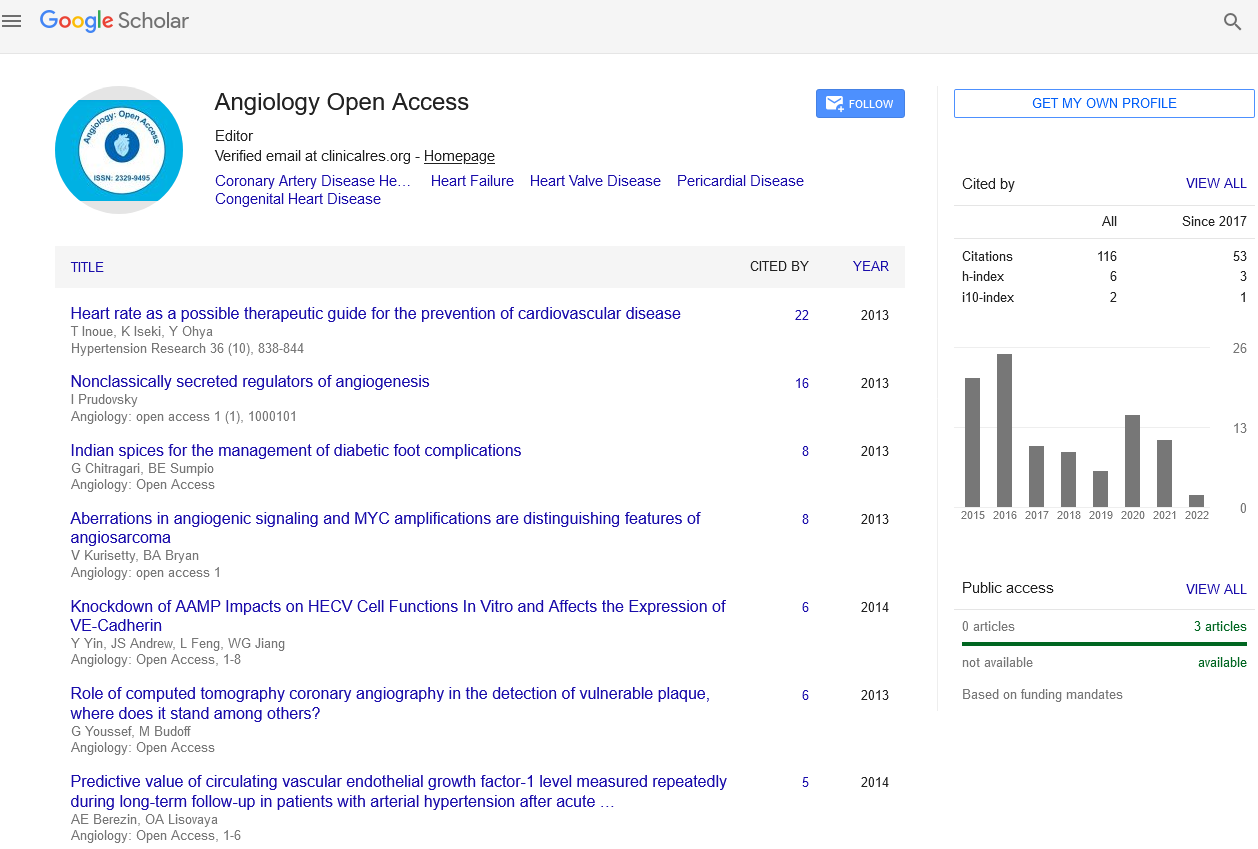
Task: Click the 3 articles available link
Action: click(1220, 626)
